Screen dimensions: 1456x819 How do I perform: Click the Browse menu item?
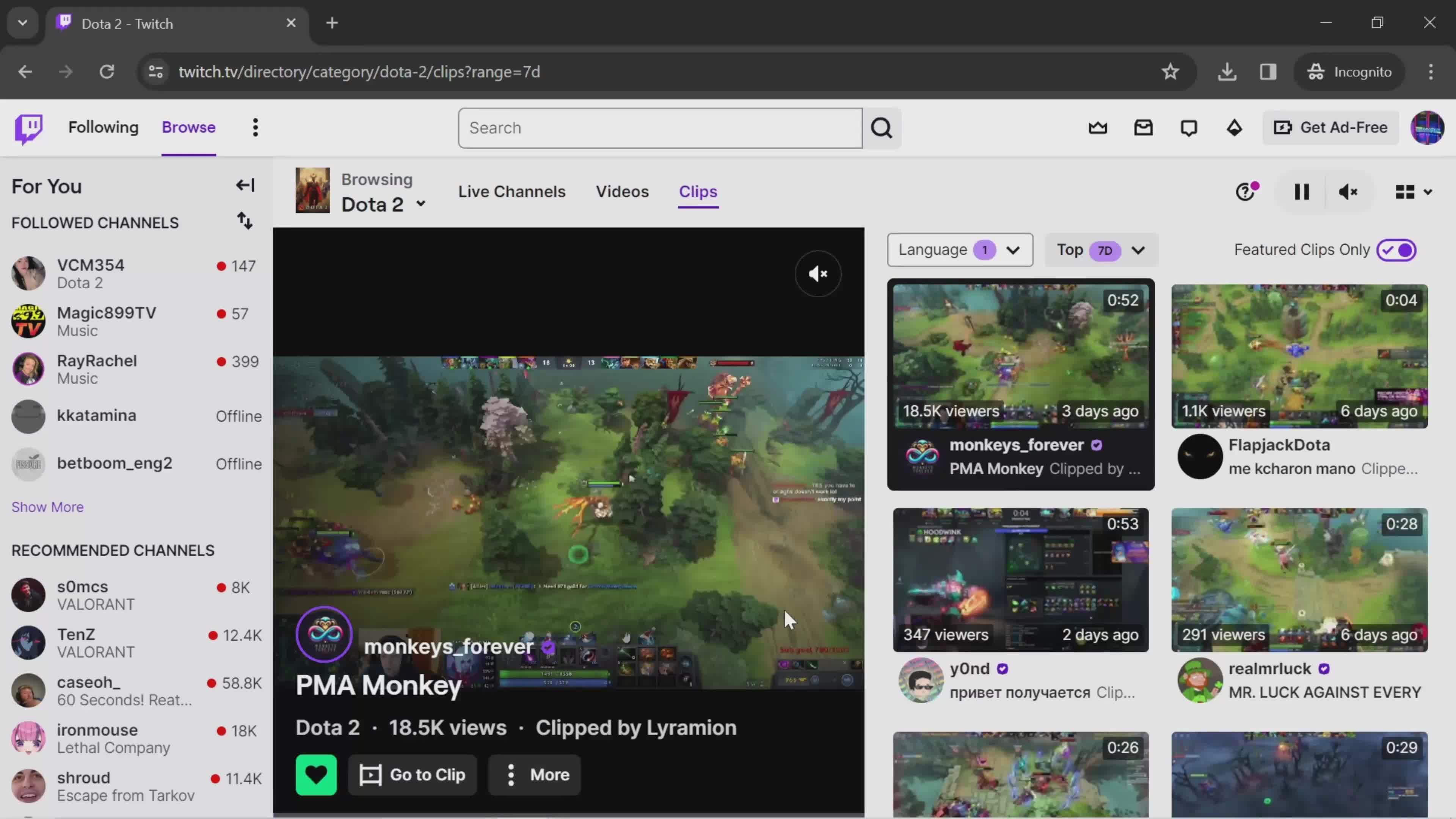point(189,127)
